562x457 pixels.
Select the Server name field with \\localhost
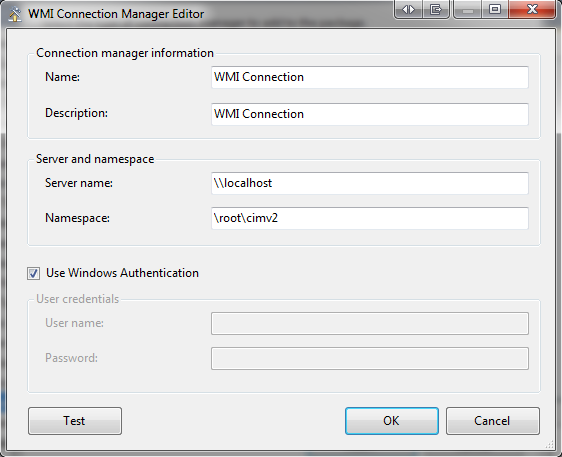[x=370, y=183]
